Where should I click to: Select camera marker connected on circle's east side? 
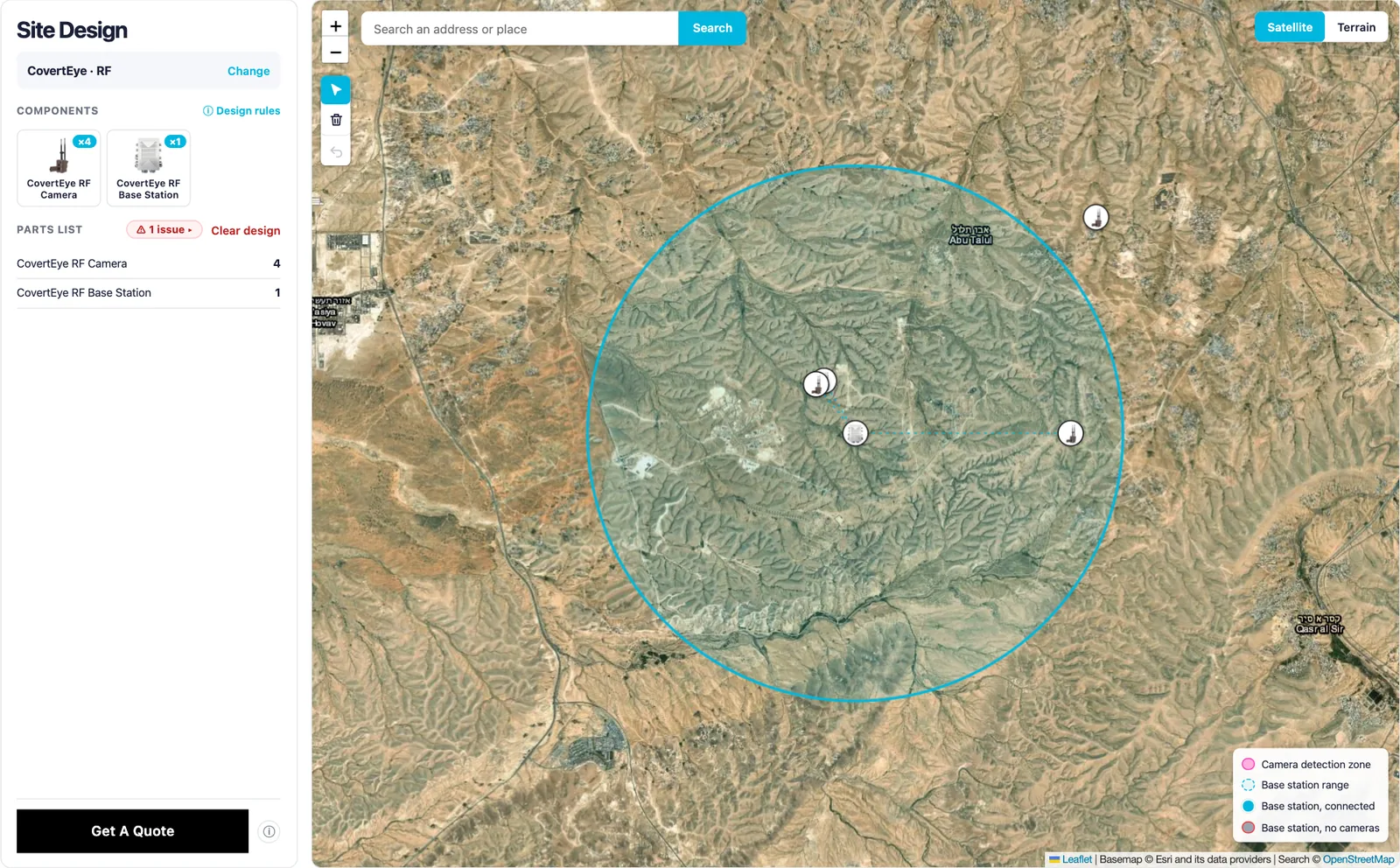pos(1070,433)
